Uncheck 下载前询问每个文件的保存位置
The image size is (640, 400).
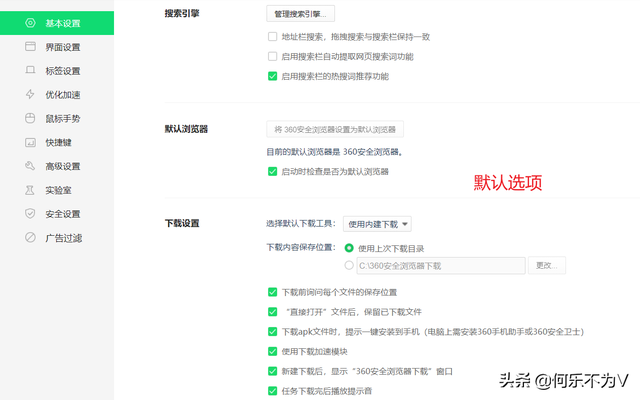tap(272, 292)
